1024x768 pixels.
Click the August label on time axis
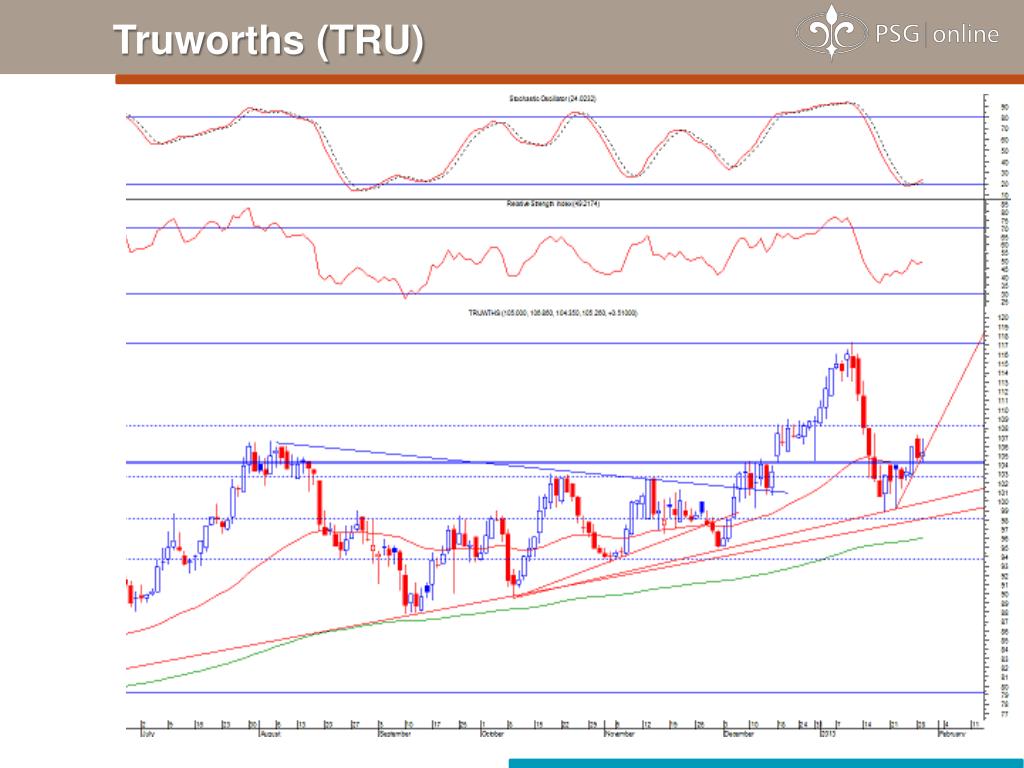tap(270, 734)
